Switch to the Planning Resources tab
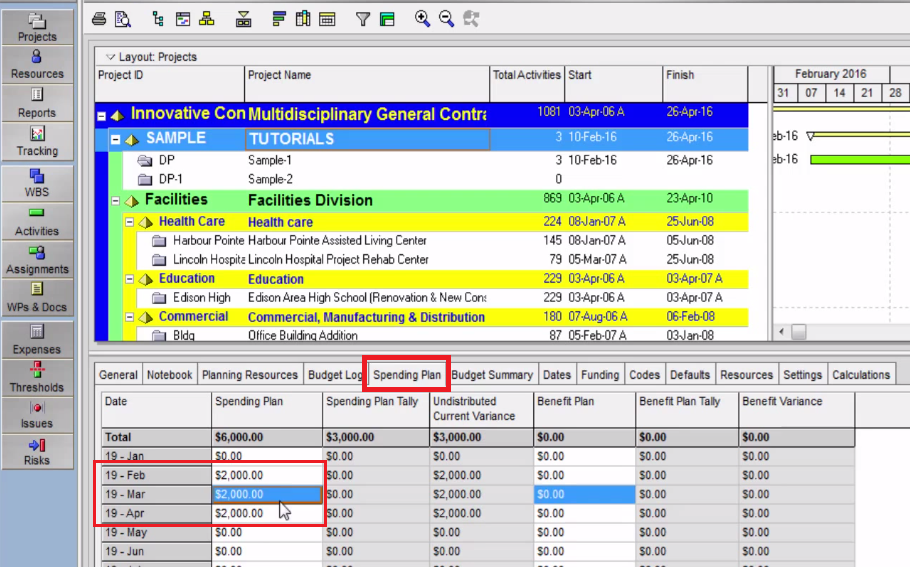Image resolution: width=914 pixels, height=567 pixels. pos(250,375)
